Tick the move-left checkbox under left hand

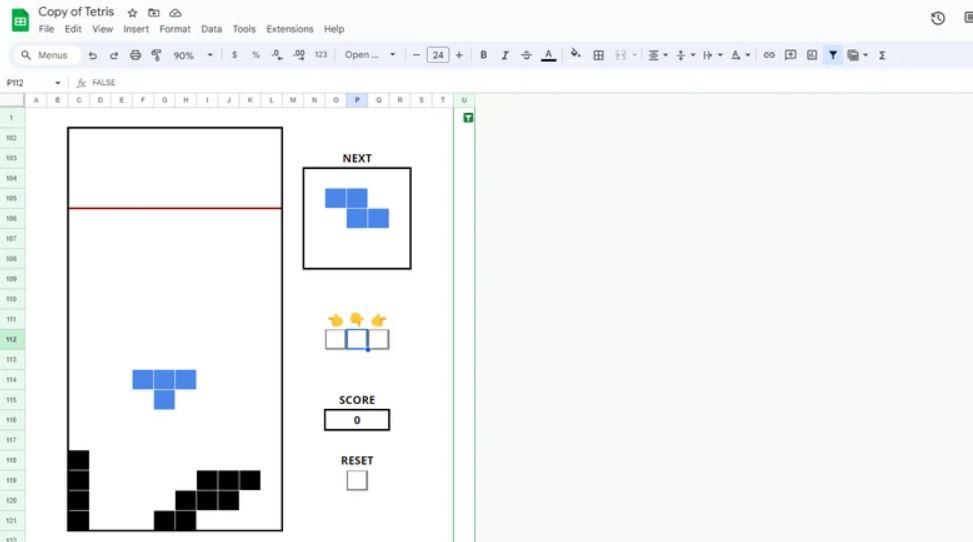(x=335, y=339)
